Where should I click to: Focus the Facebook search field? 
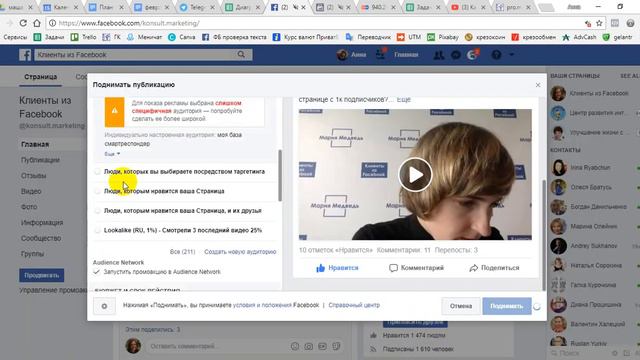143,55
